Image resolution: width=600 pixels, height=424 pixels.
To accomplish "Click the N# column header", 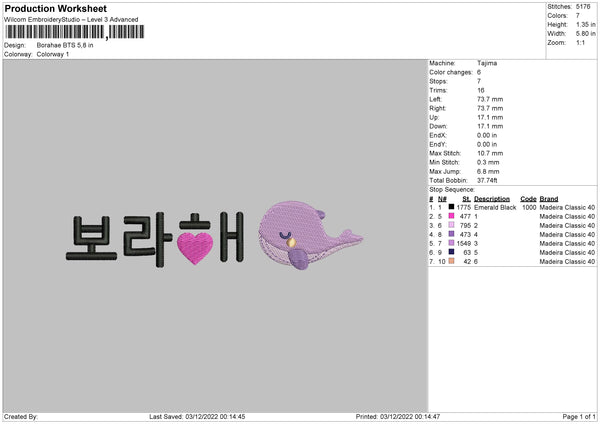I will point(442,199).
